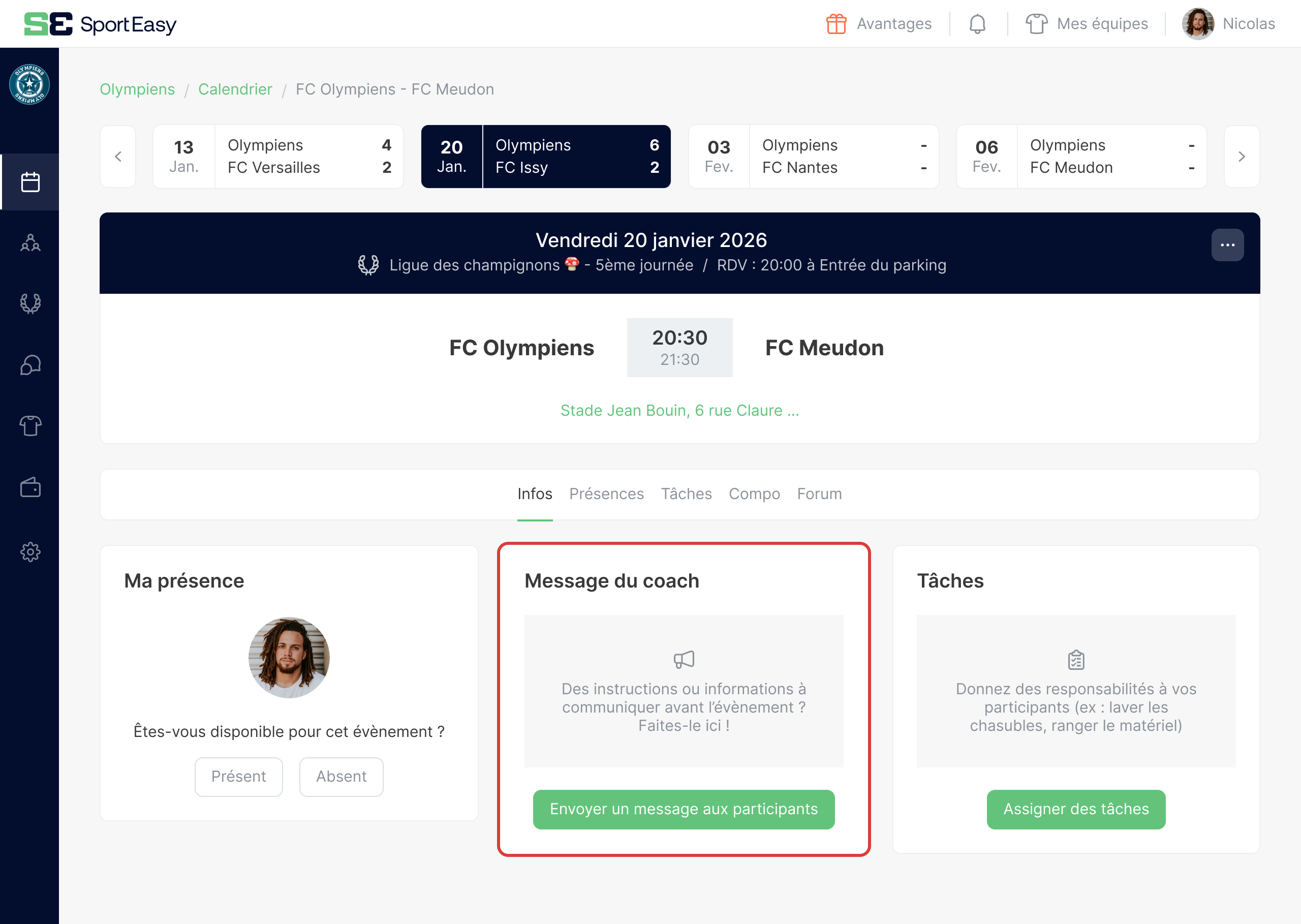This screenshot has height=924, width=1301.
Task: Select the jersey icon in the sidebar
Action: coord(29,426)
